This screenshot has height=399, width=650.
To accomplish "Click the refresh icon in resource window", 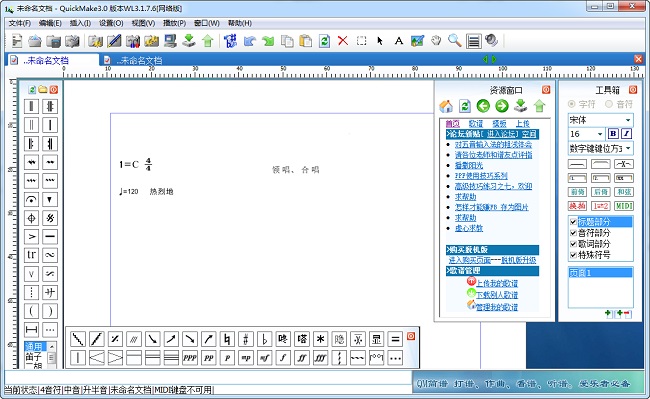I will (465, 106).
